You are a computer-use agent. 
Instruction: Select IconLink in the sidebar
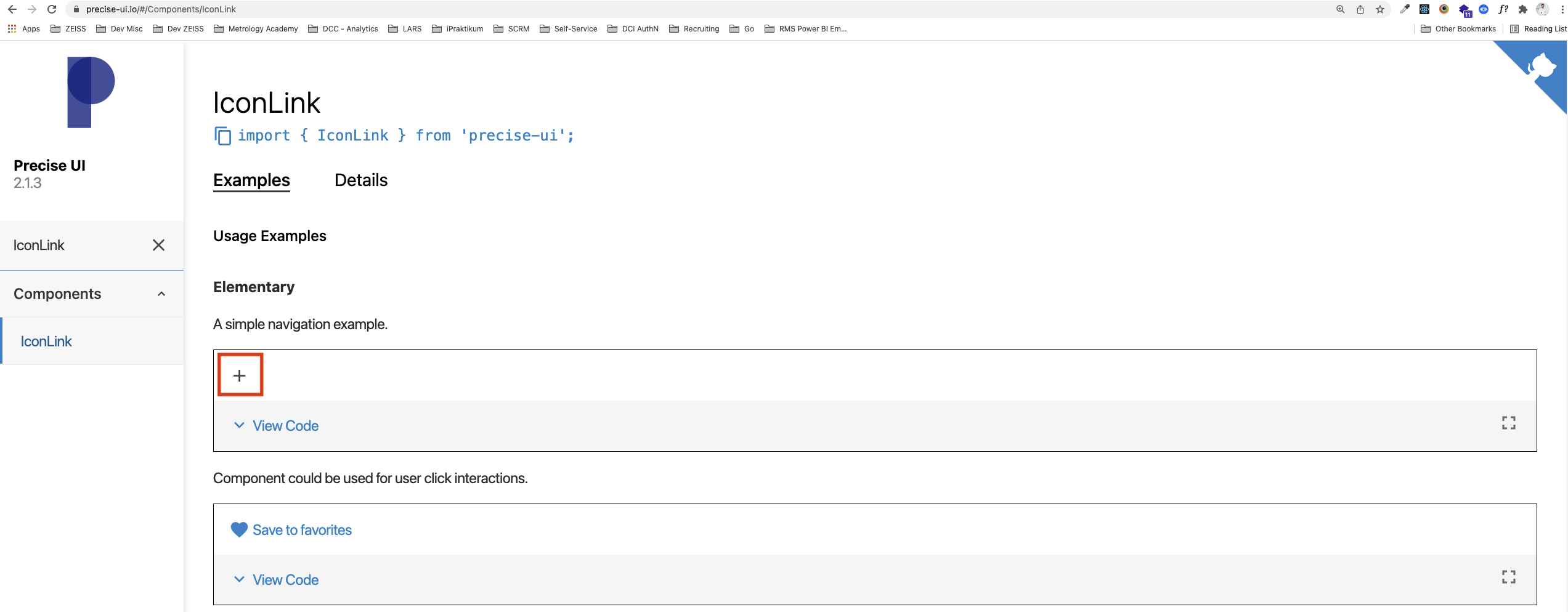46,341
